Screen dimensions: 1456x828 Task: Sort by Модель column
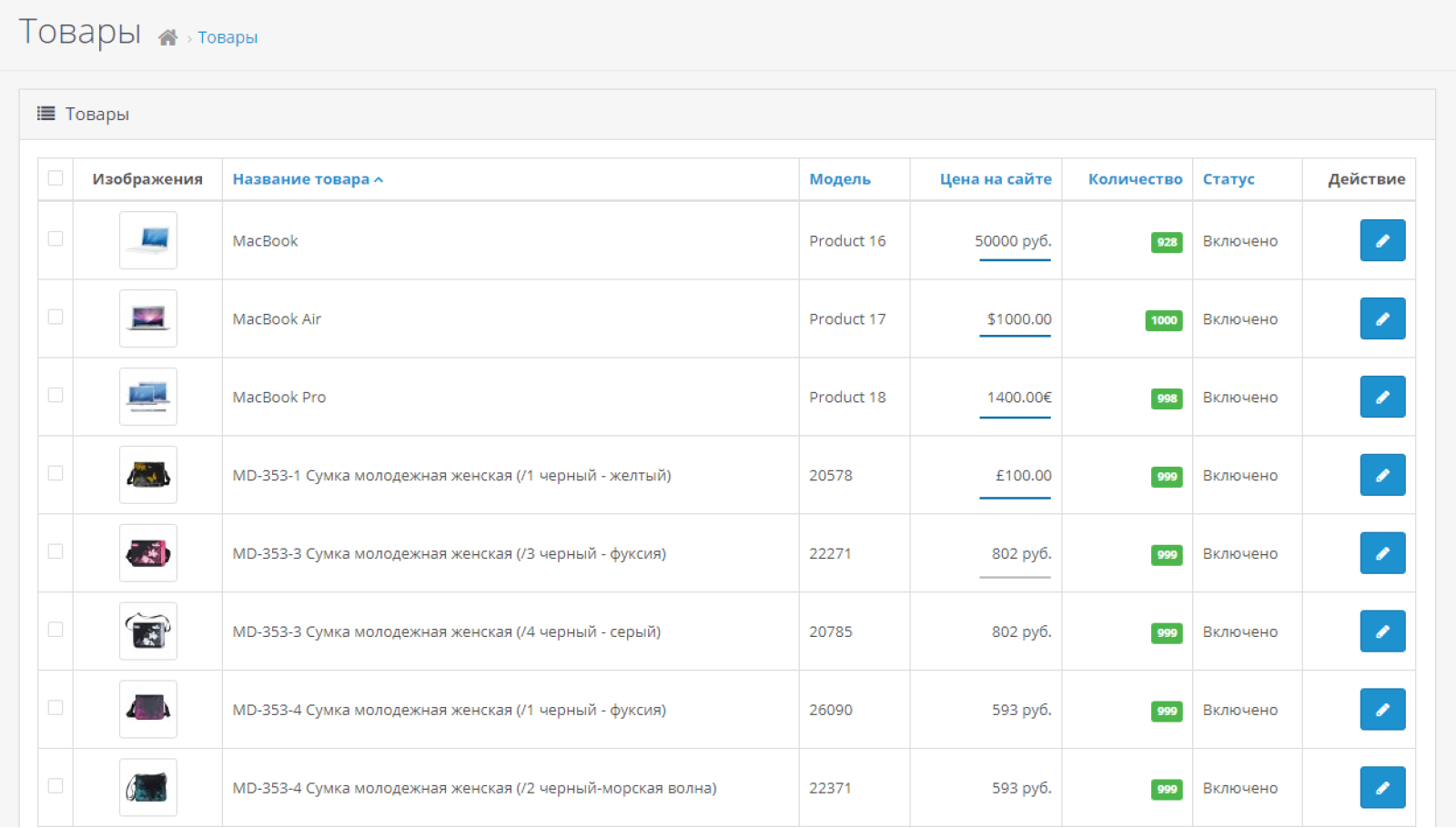[x=840, y=179]
